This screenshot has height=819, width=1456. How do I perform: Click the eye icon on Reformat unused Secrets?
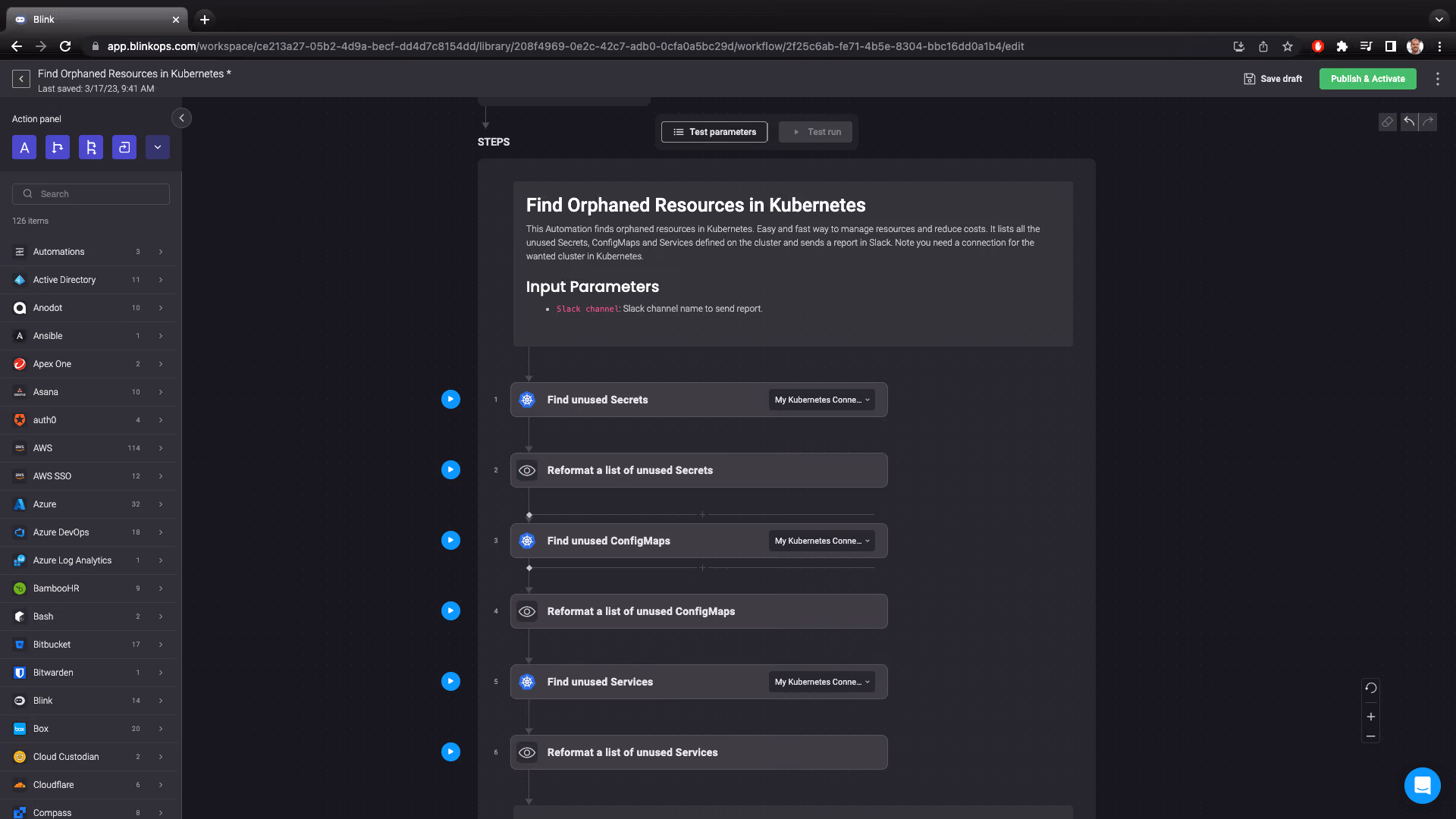[x=527, y=470]
